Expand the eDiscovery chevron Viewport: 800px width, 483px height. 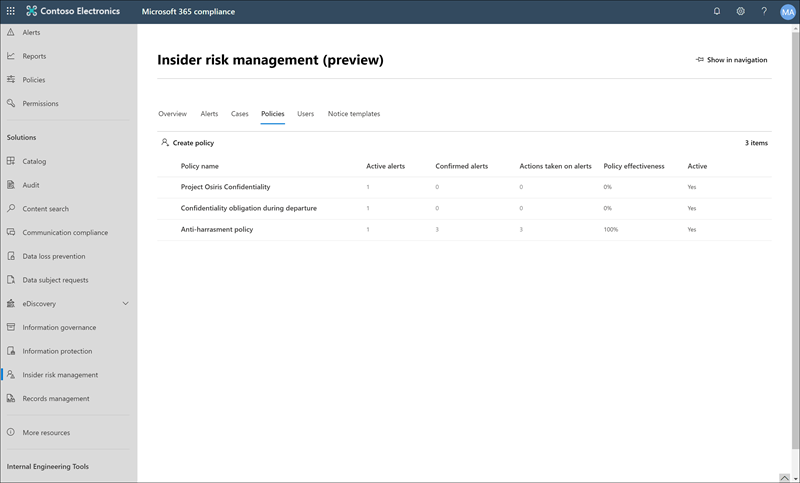126,303
